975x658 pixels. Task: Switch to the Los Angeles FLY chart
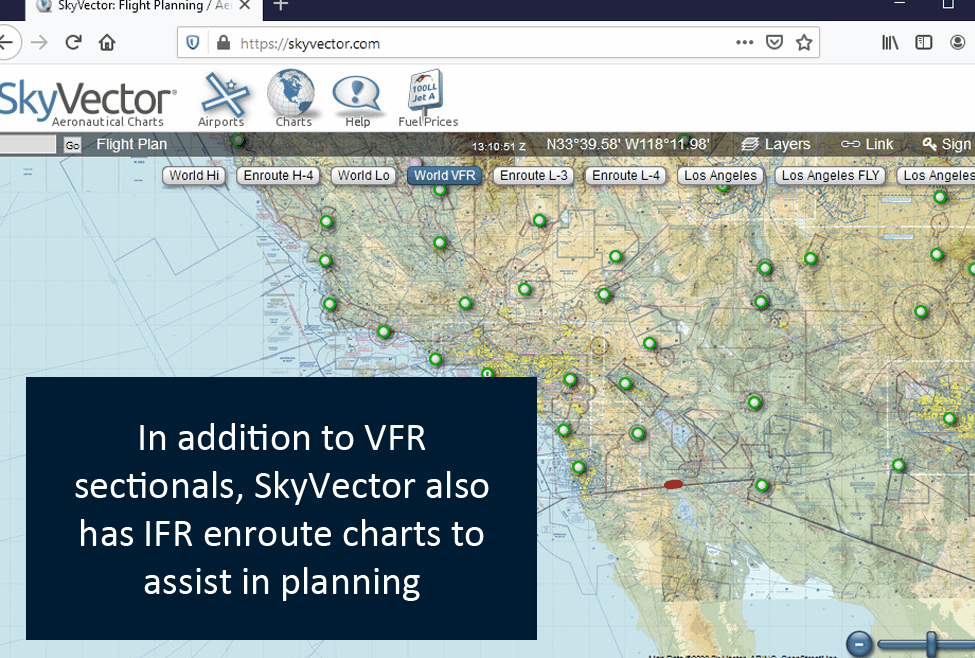(830, 175)
